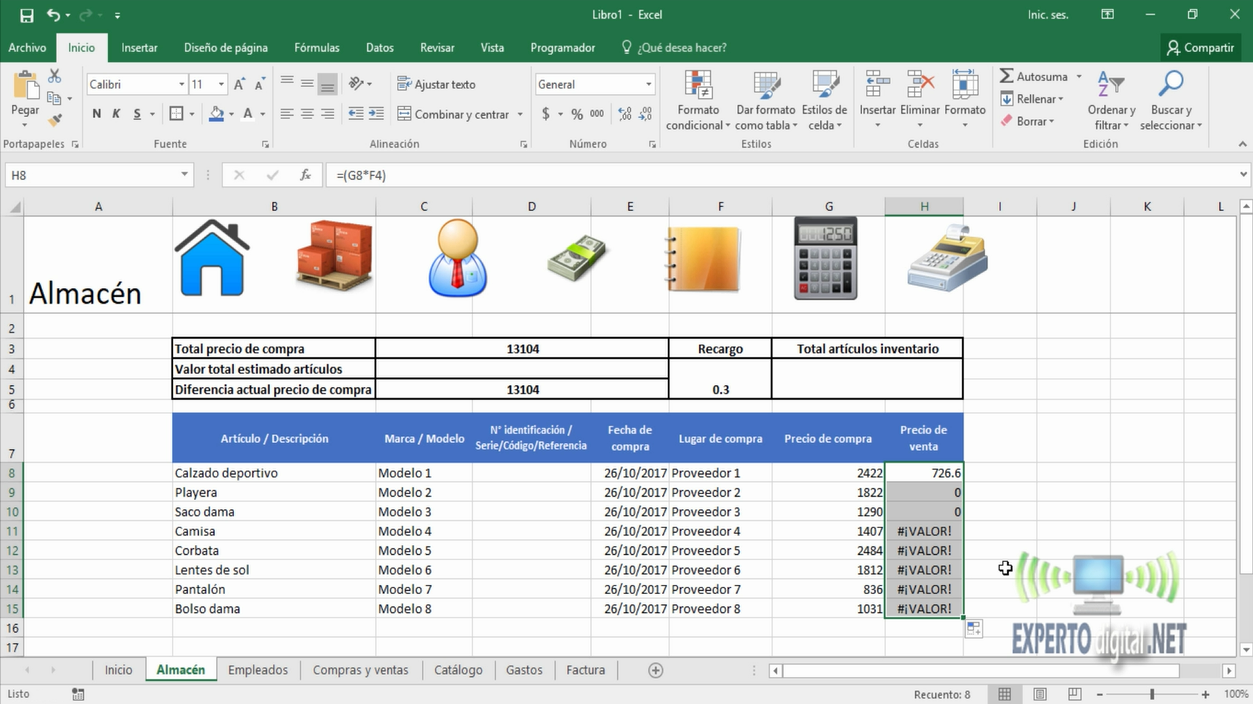Click the Autosuma sigma icon
Image resolution: width=1253 pixels, height=704 pixels.
click(1007, 76)
